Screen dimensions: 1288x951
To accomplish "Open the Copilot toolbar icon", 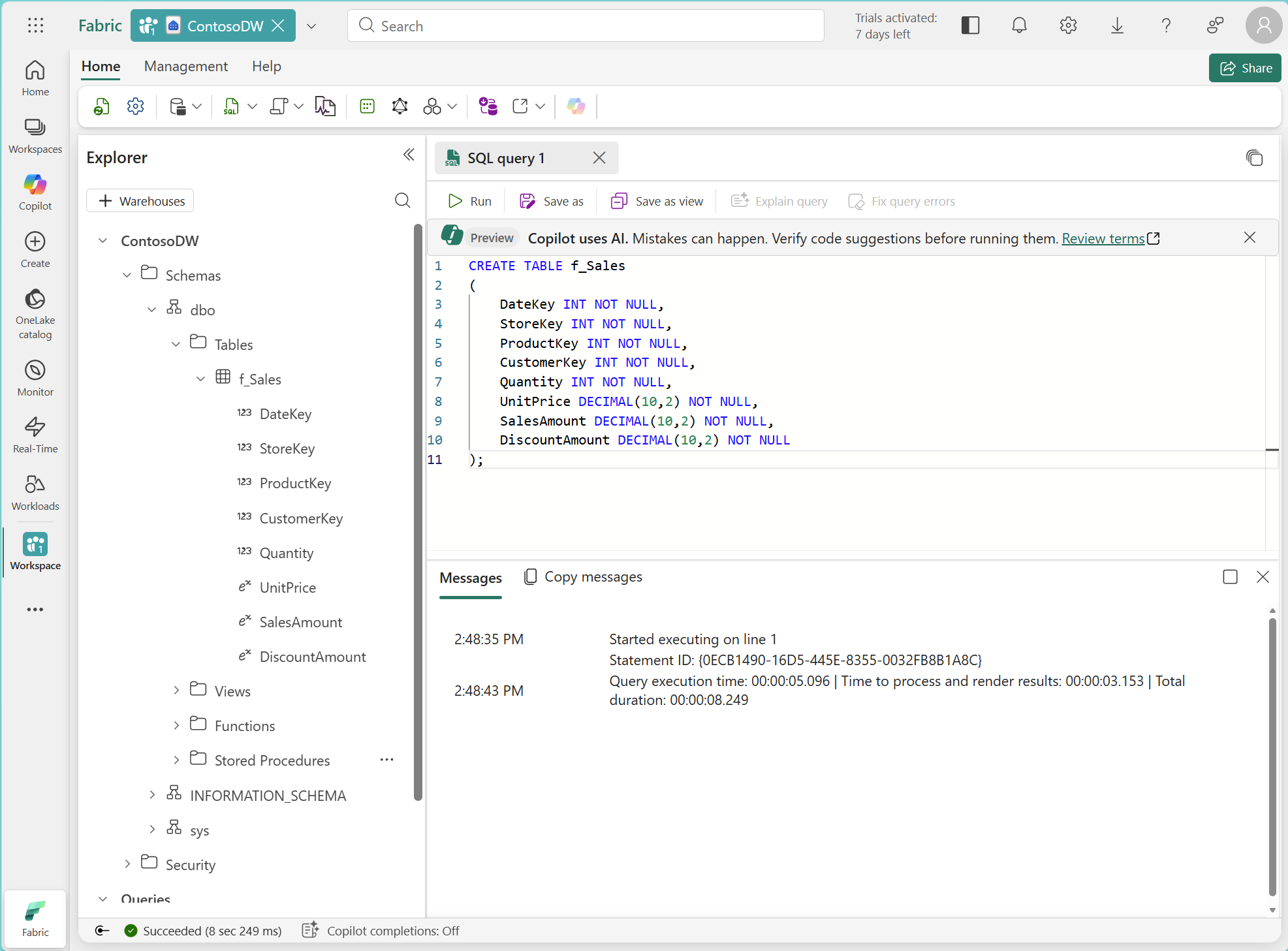I will coord(575,106).
